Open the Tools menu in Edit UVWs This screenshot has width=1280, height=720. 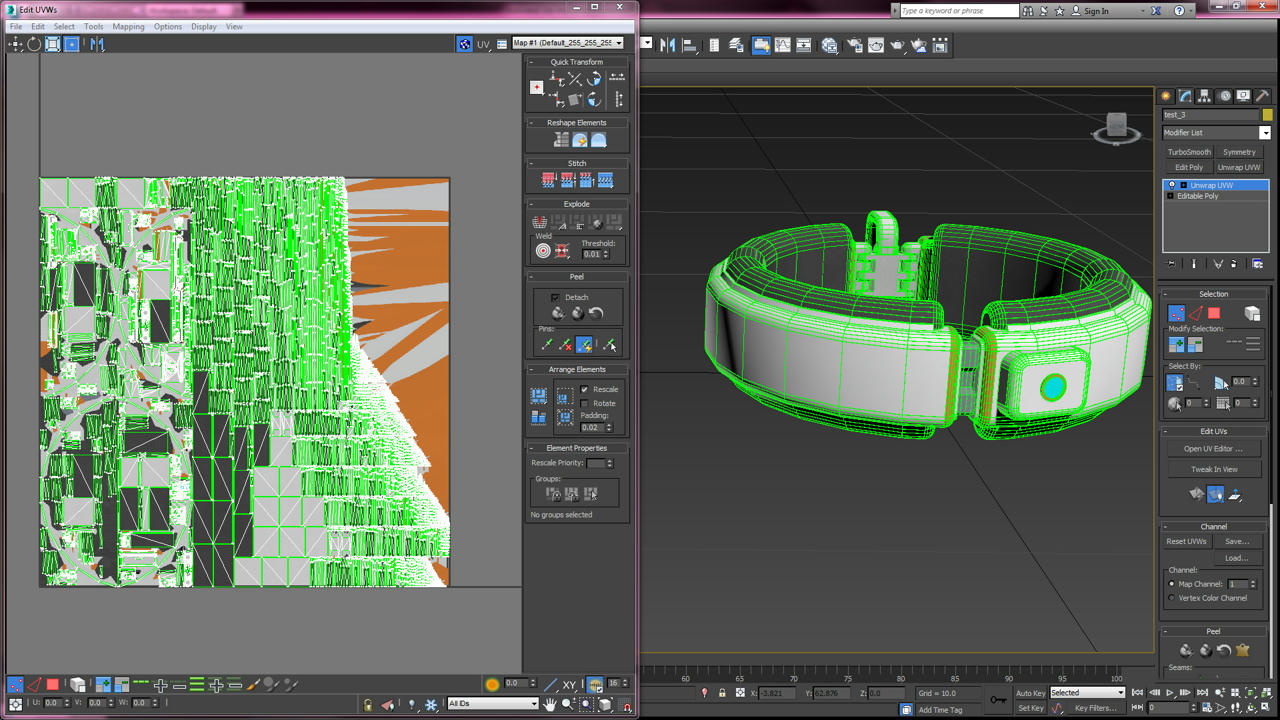[93, 27]
